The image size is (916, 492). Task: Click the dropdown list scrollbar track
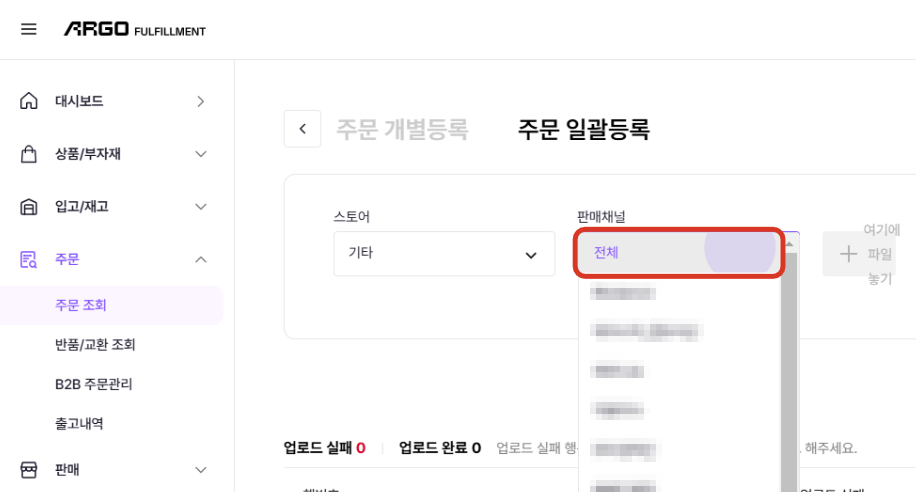[789, 374]
